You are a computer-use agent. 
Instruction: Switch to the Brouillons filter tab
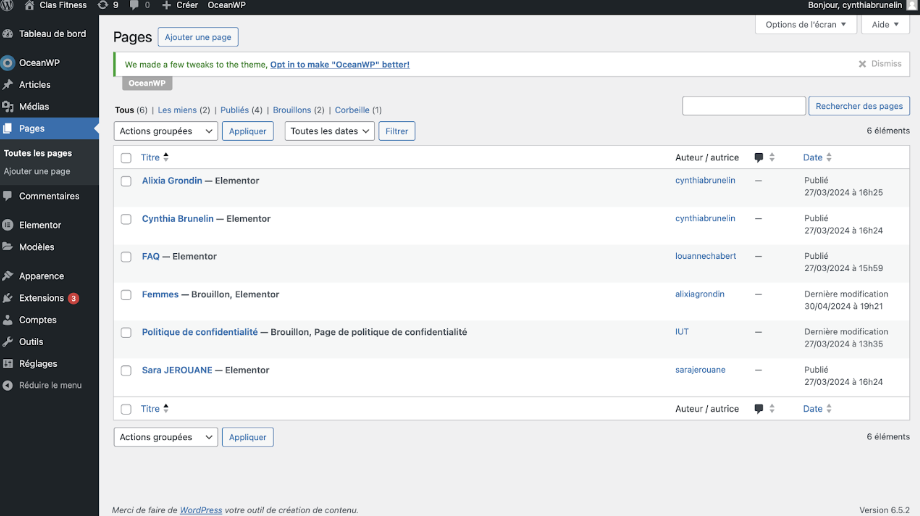tap(297, 110)
